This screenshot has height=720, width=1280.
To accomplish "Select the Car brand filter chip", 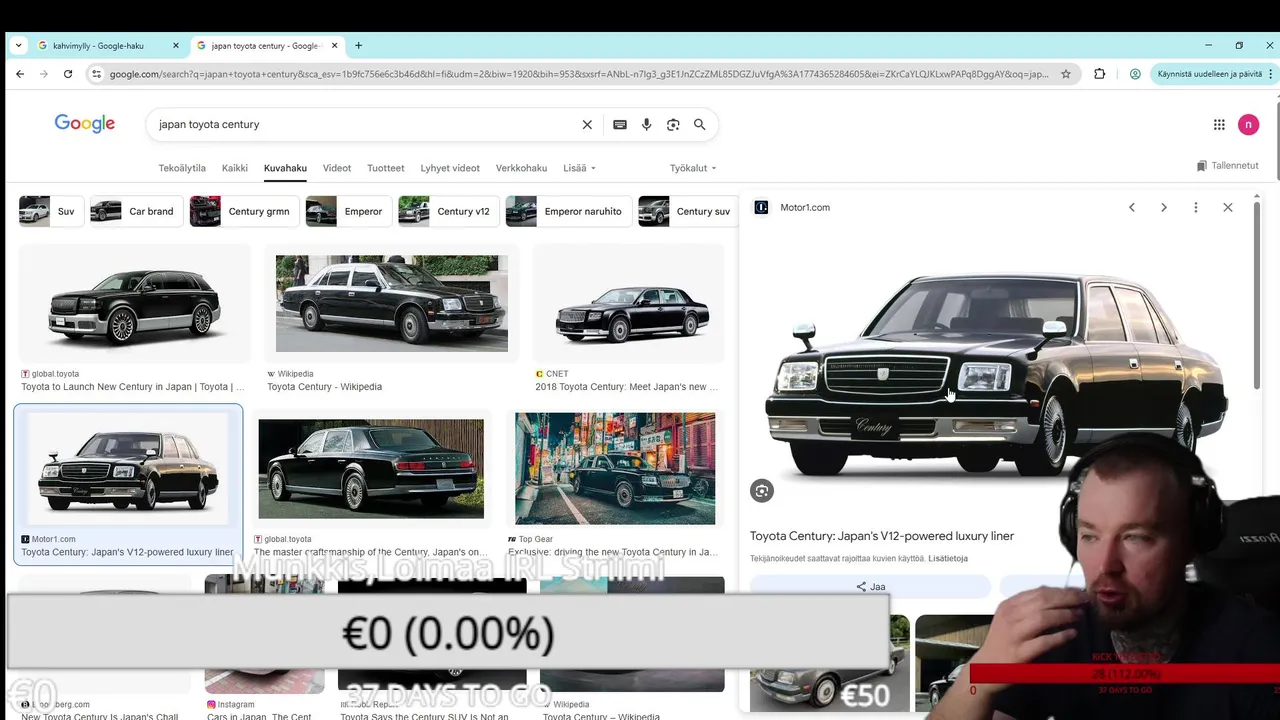I will point(136,211).
